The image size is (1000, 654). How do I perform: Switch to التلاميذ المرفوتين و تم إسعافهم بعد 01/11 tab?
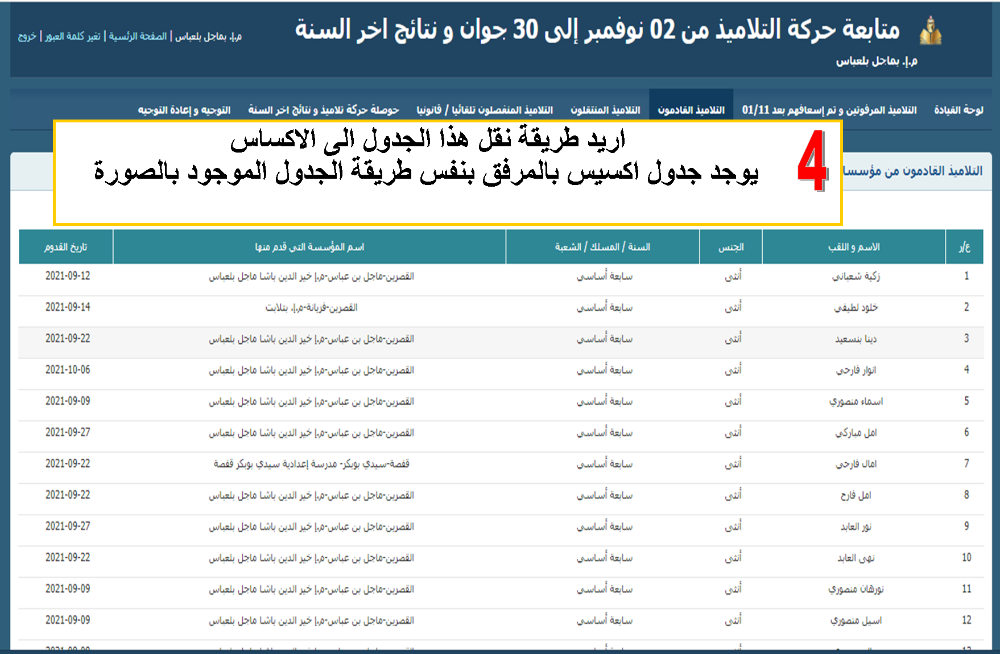[829, 110]
